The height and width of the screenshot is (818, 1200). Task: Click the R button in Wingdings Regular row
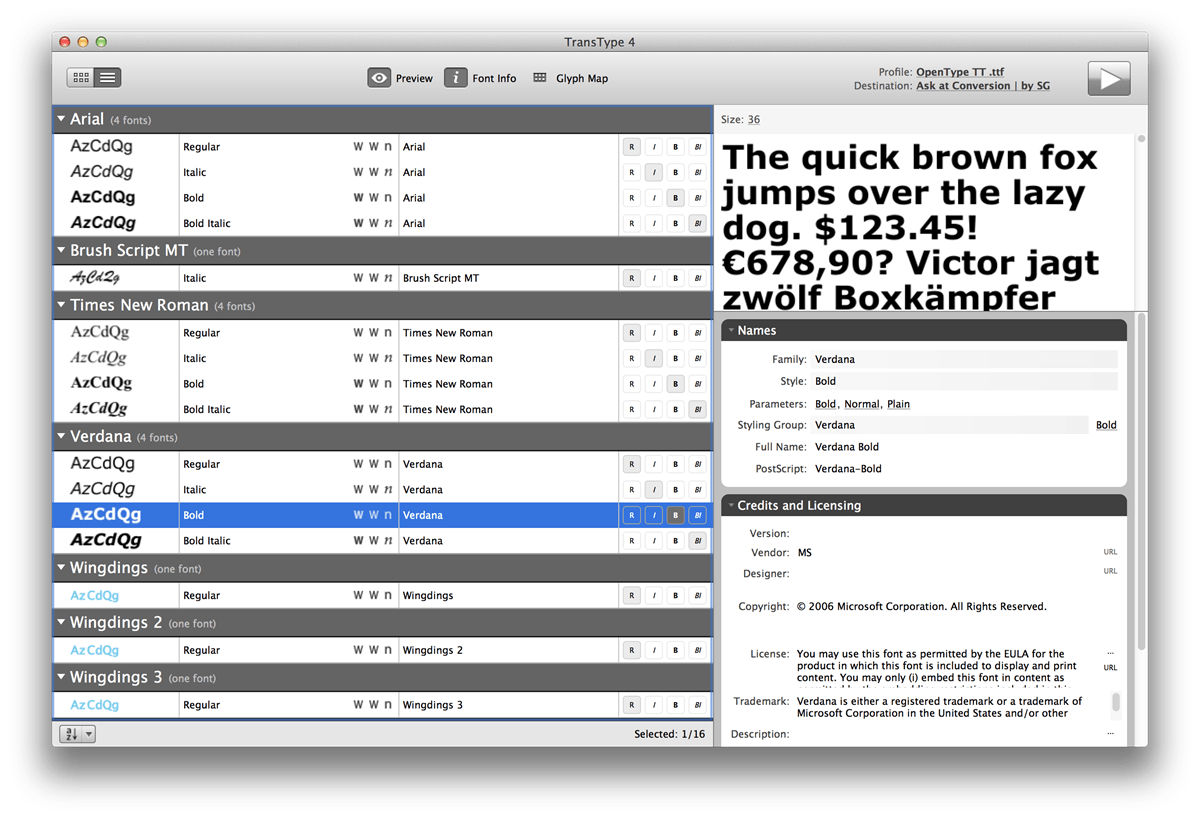631,595
